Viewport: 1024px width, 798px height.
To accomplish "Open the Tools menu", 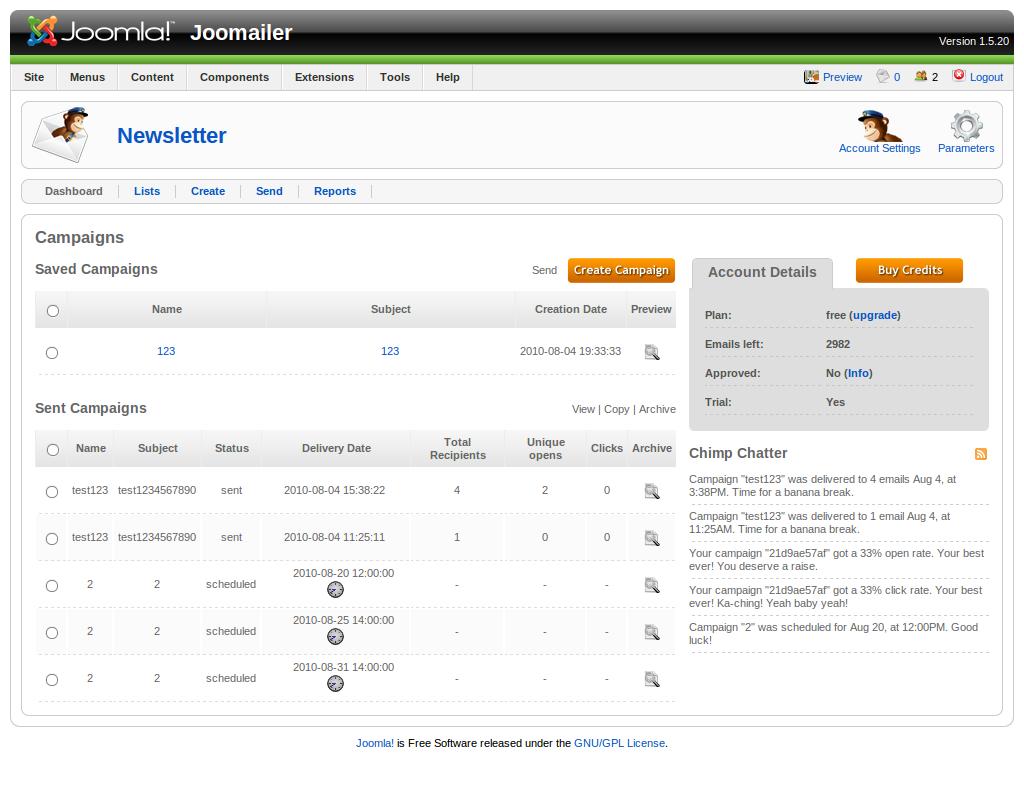I will pyautogui.click(x=395, y=77).
